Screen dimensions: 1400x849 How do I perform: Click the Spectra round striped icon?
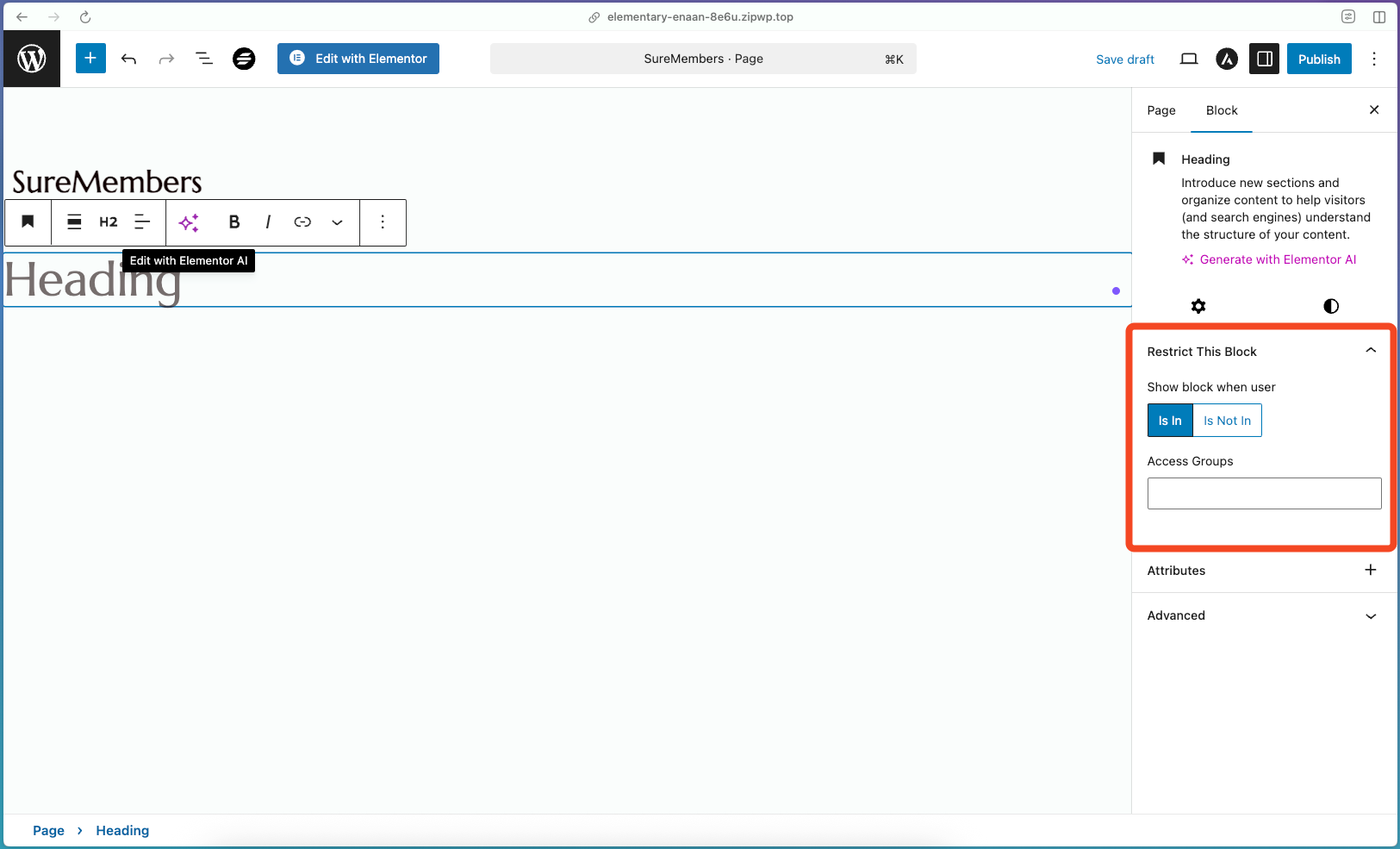click(x=244, y=59)
